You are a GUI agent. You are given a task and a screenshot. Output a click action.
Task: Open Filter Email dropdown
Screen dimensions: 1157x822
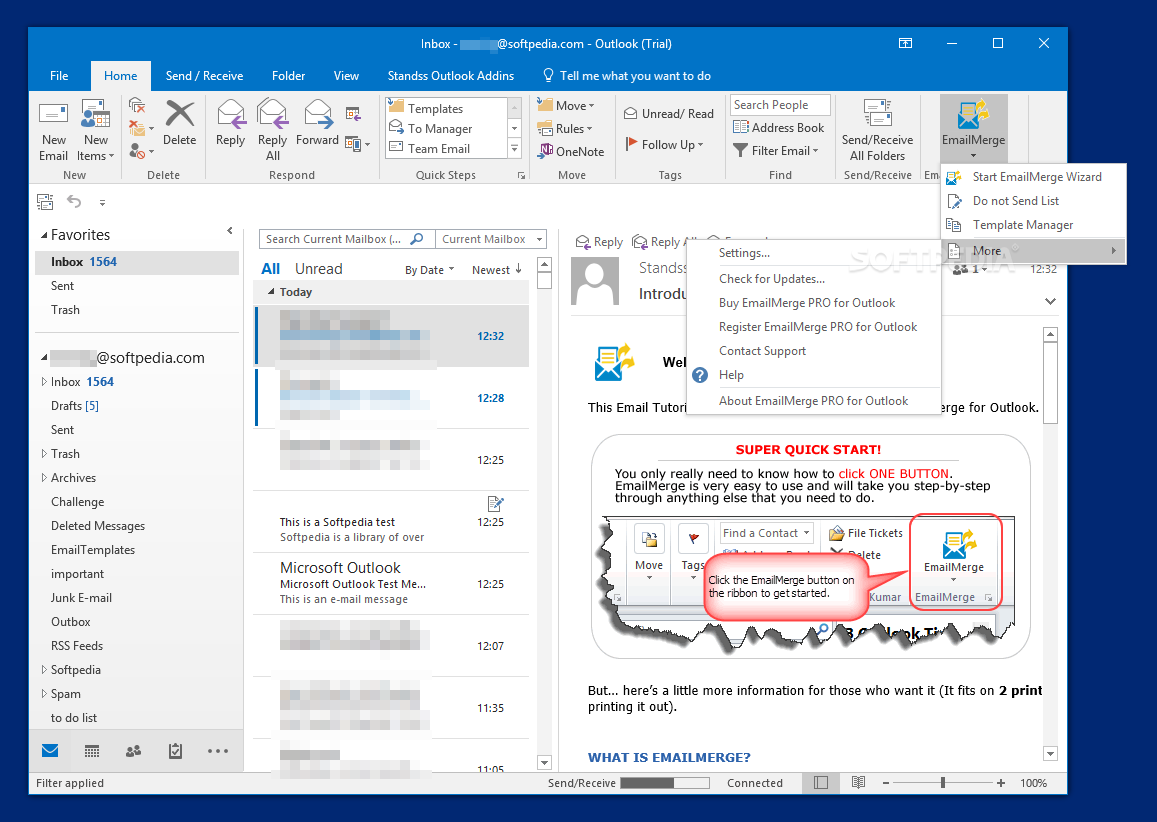coord(776,151)
